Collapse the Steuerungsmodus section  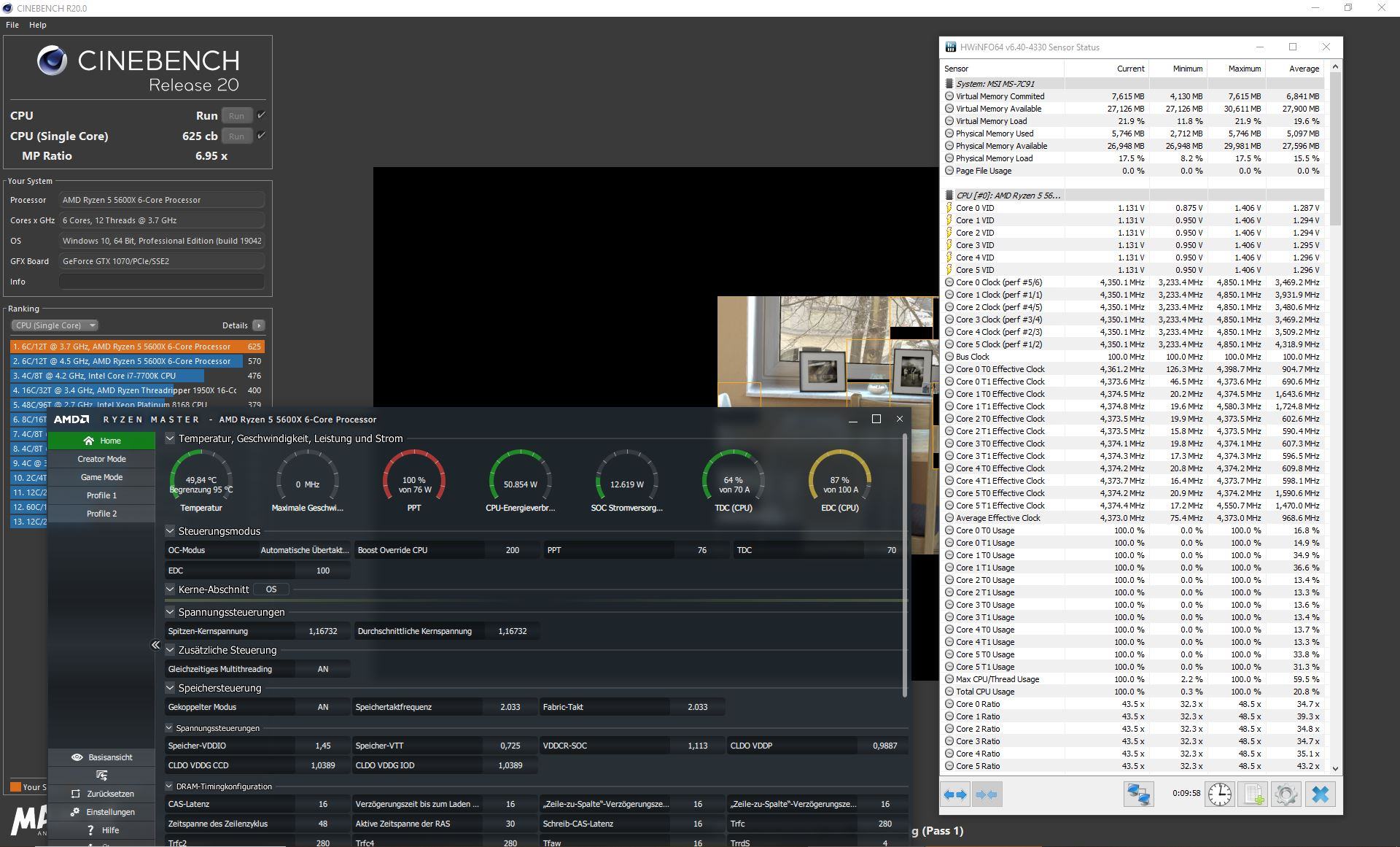pos(170,531)
